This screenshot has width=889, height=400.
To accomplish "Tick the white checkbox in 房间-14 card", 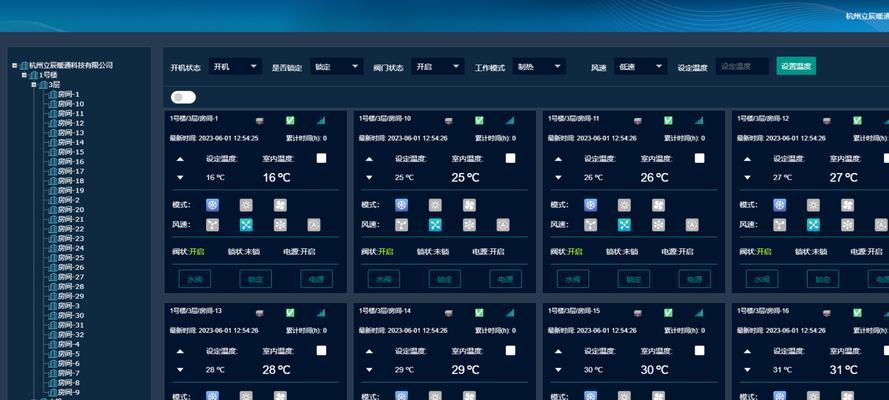I will tap(511, 350).
